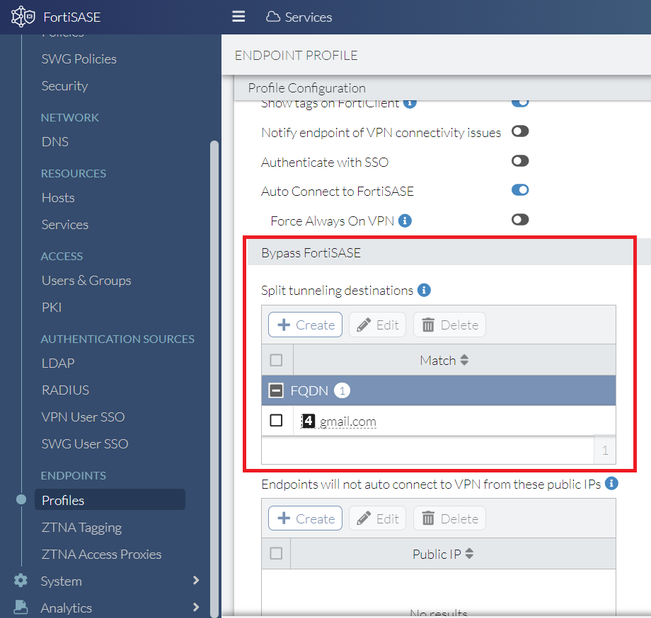
Task: Enable Authenticate with SSO switch
Action: [x=520, y=161]
